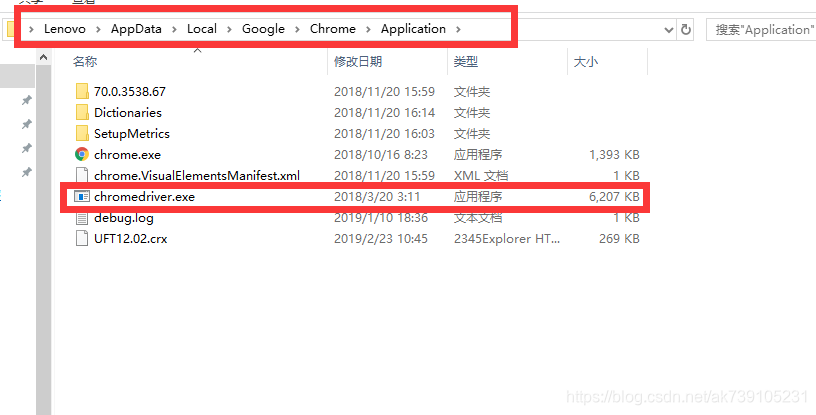Expand the chevron after Chrome in path
The height and width of the screenshot is (415, 816).
368,30
